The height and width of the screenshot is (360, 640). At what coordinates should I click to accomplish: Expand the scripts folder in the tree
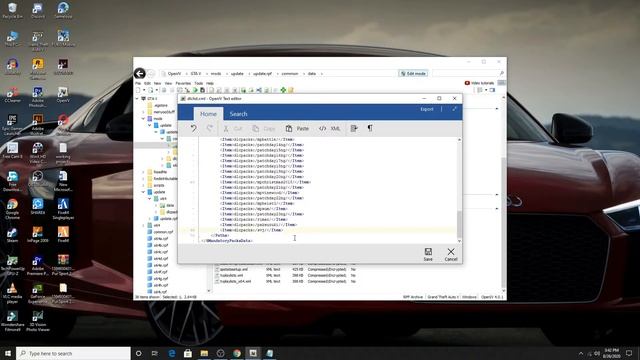coord(143,185)
